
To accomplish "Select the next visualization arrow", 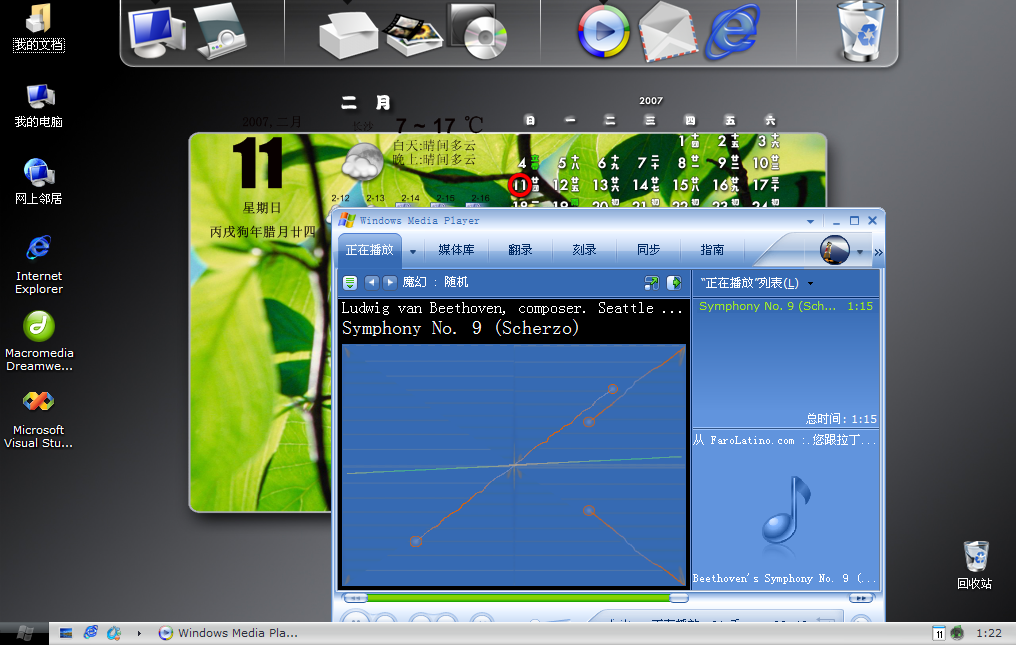I will 389,282.
